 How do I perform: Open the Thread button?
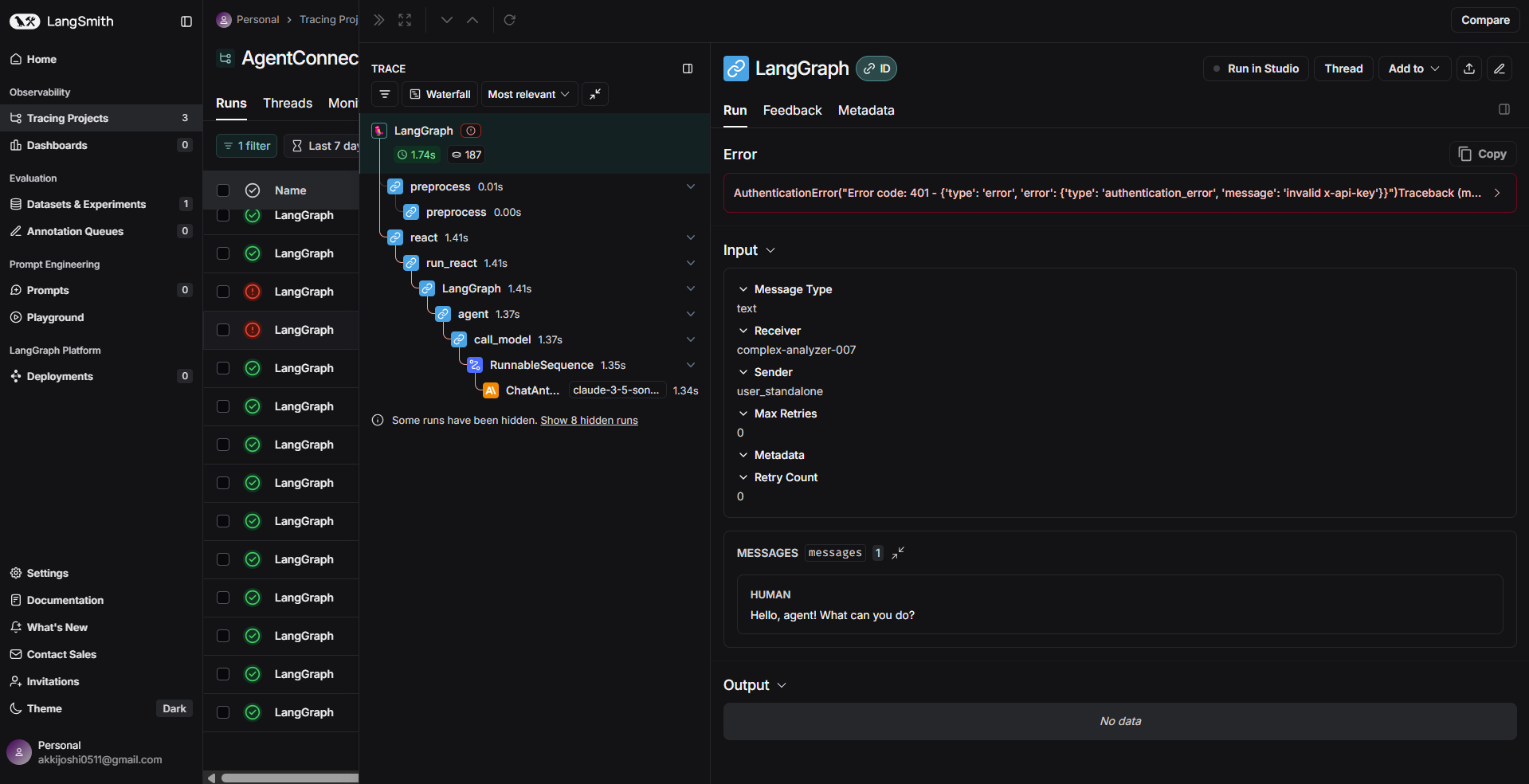[1343, 69]
